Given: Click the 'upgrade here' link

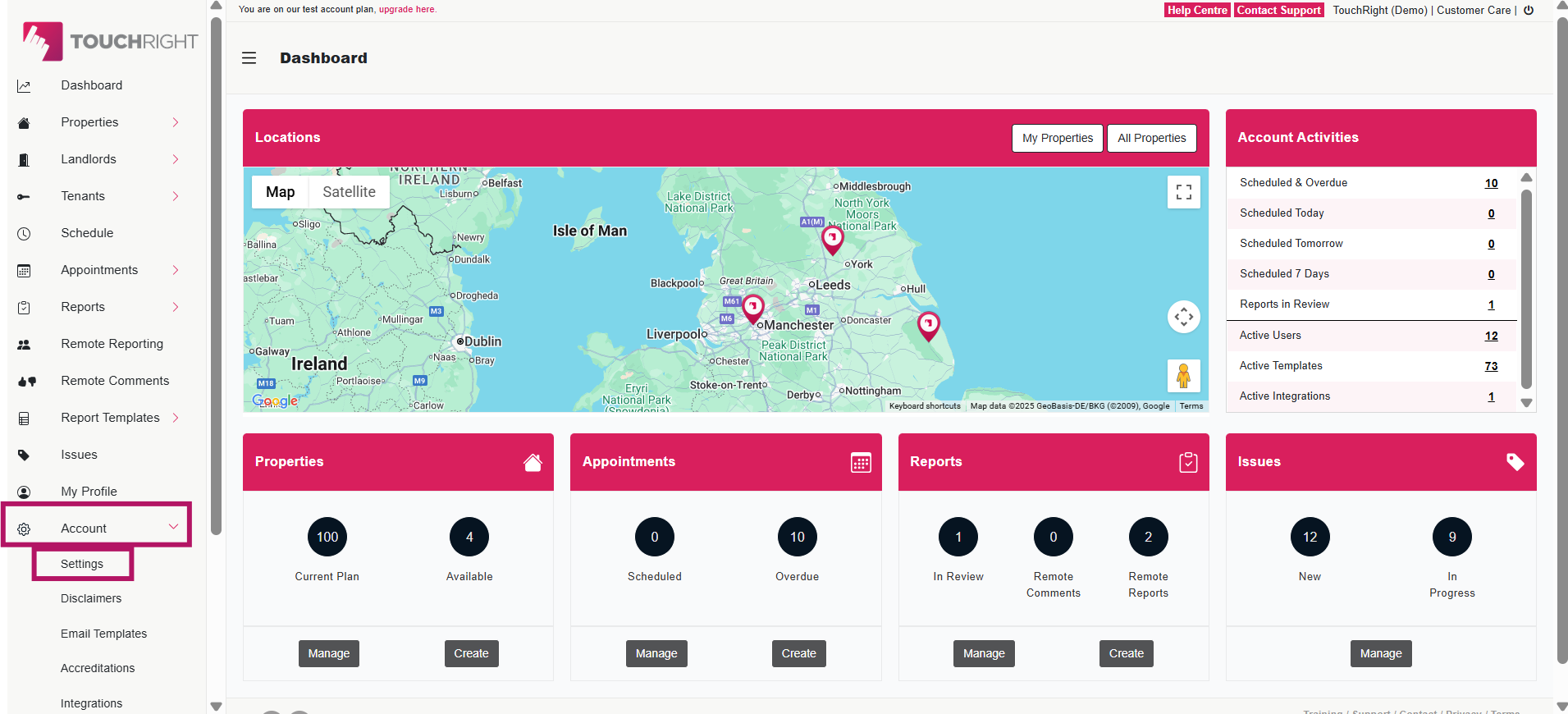Looking at the screenshot, I should tap(407, 10).
